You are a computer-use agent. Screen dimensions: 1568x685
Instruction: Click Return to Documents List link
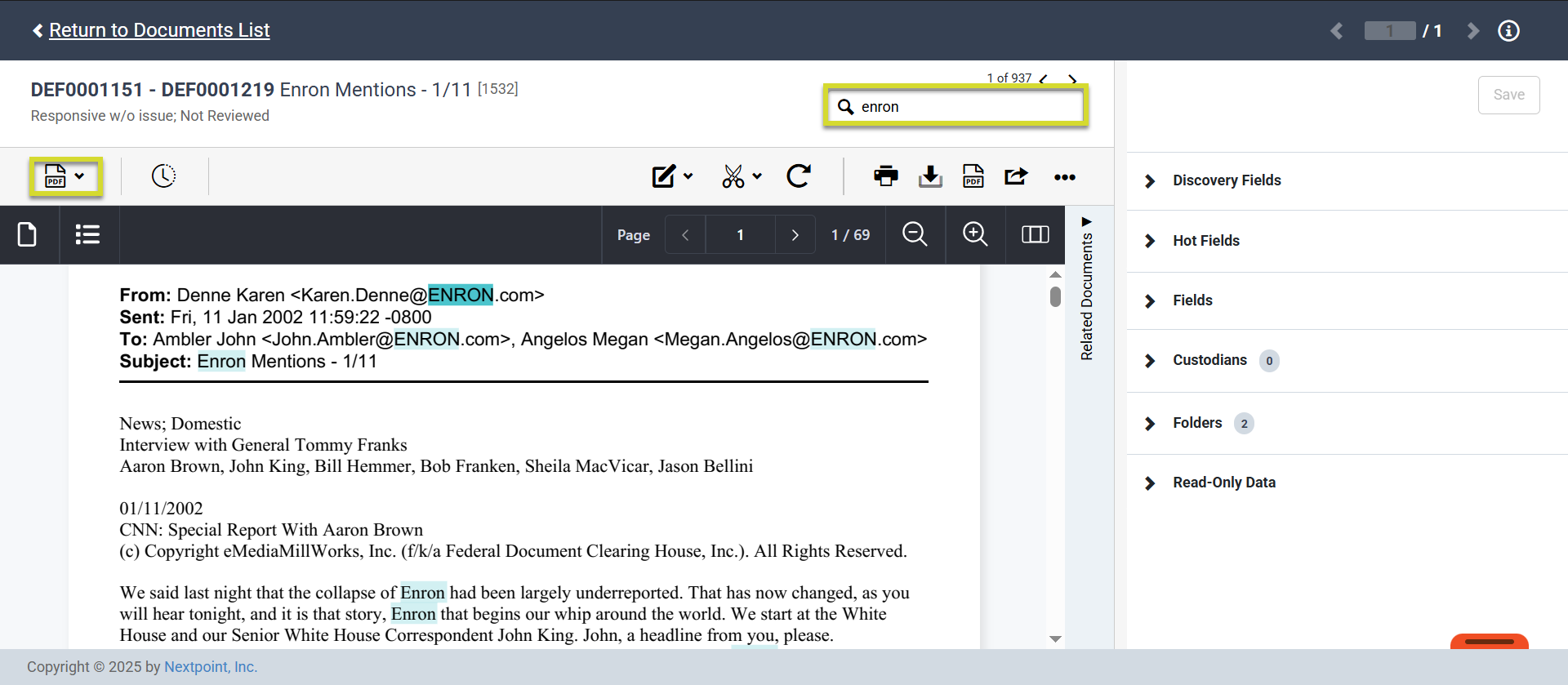click(159, 30)
